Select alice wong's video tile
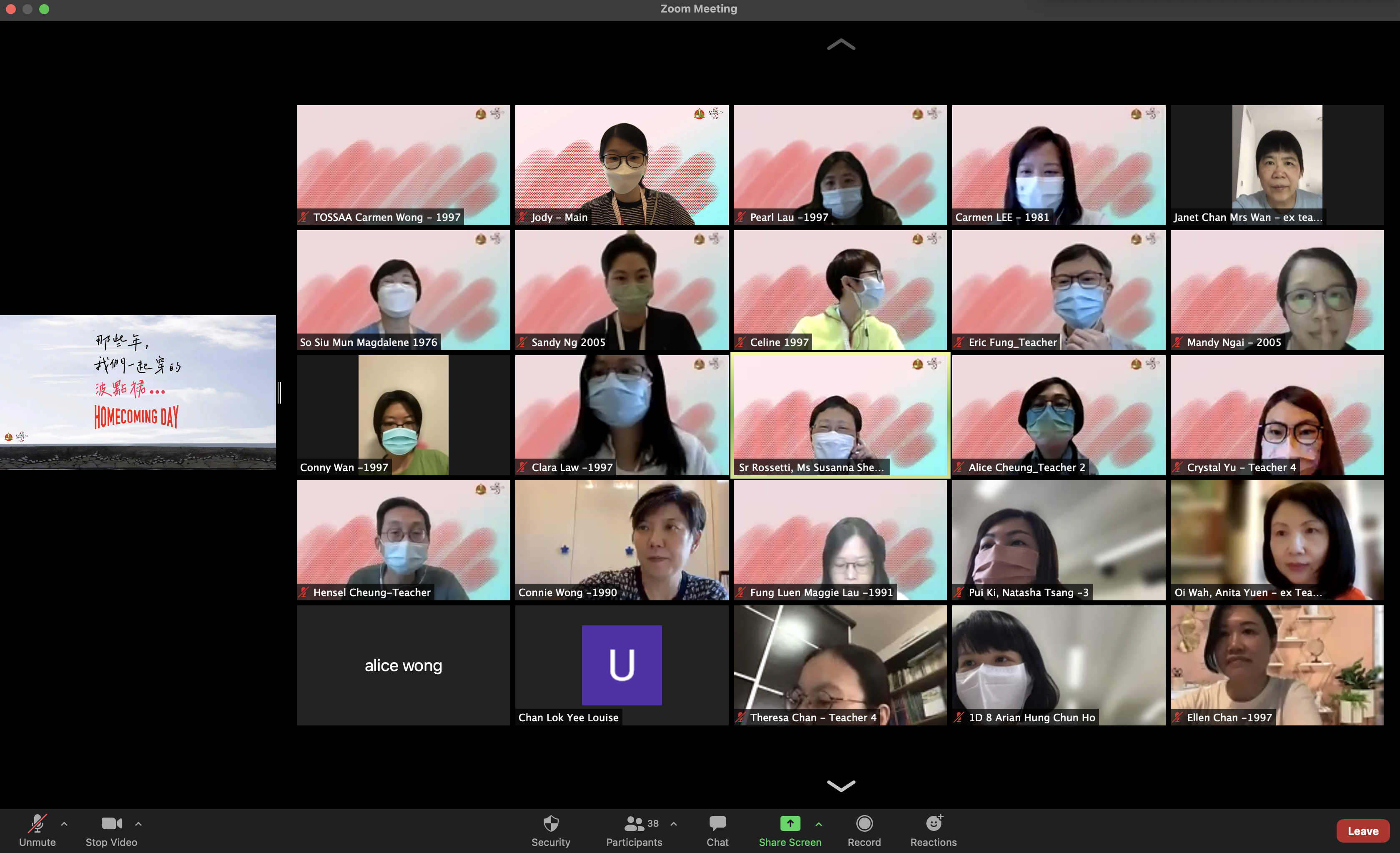The width and height of the screenshot is (1400, 853). pos(403,665)
